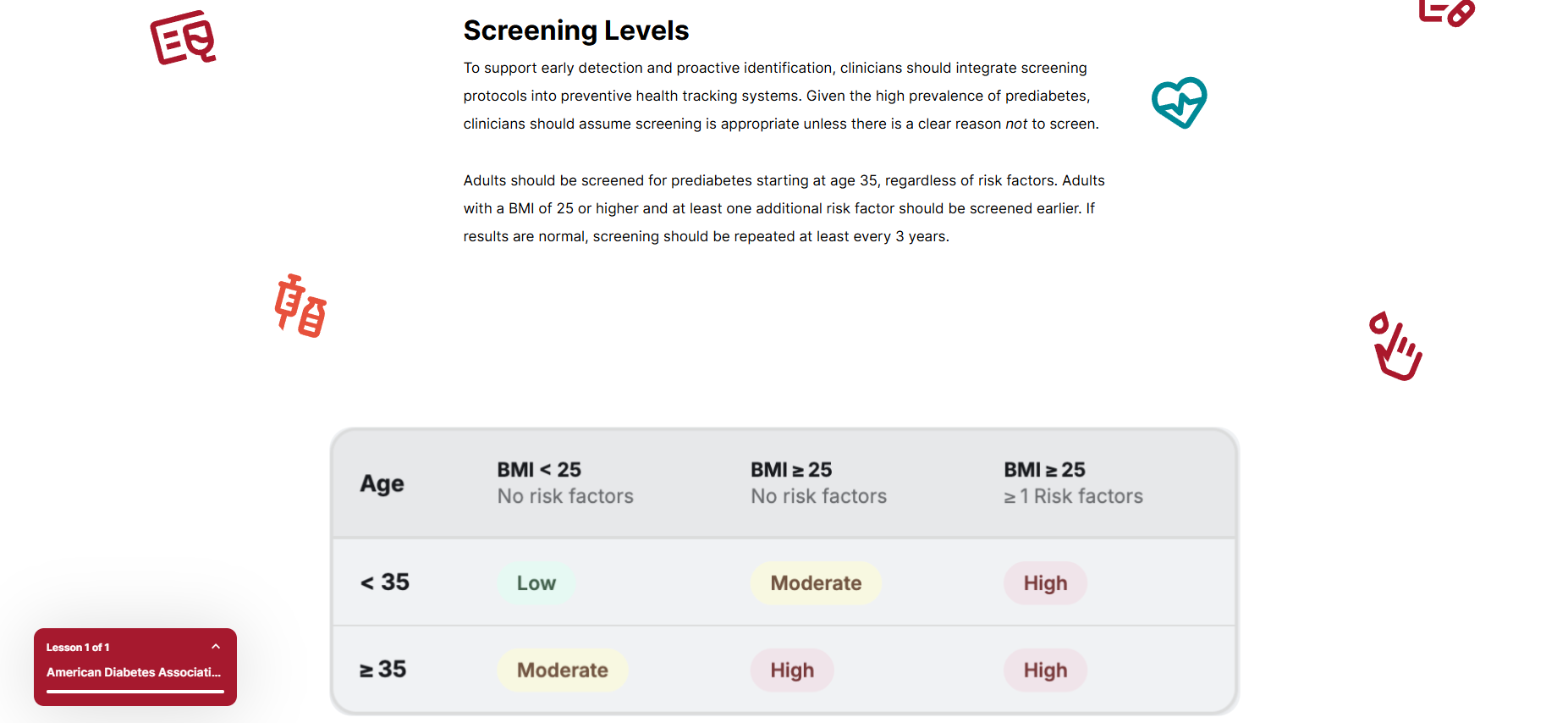The height and width of the screenshot is (723, 1568).
Task: Click the teal heart pulse icon
Action: coord(1179,102)
